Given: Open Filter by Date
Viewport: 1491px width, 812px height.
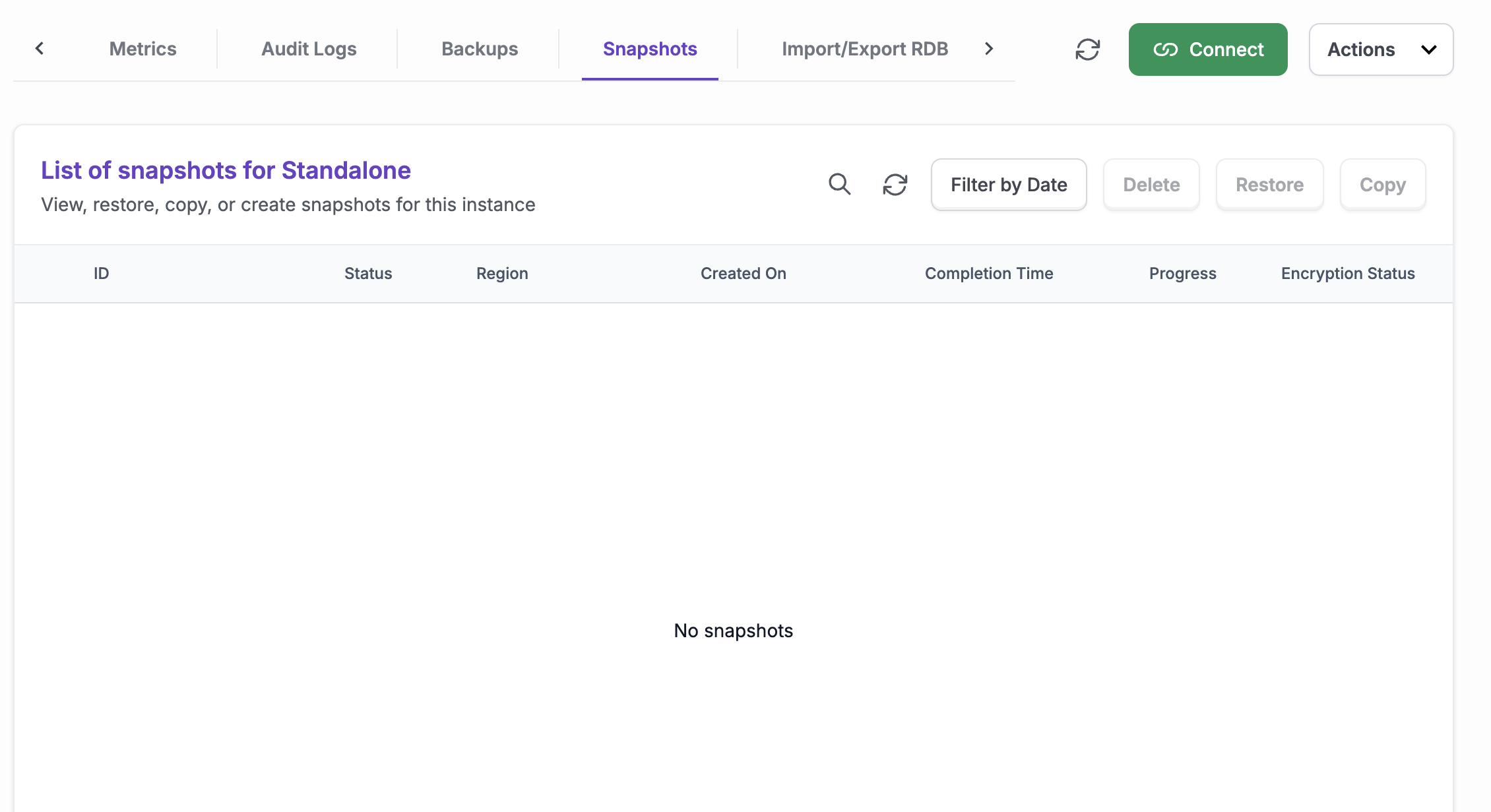Looking at the screenshot, I should pos(1009,185).
